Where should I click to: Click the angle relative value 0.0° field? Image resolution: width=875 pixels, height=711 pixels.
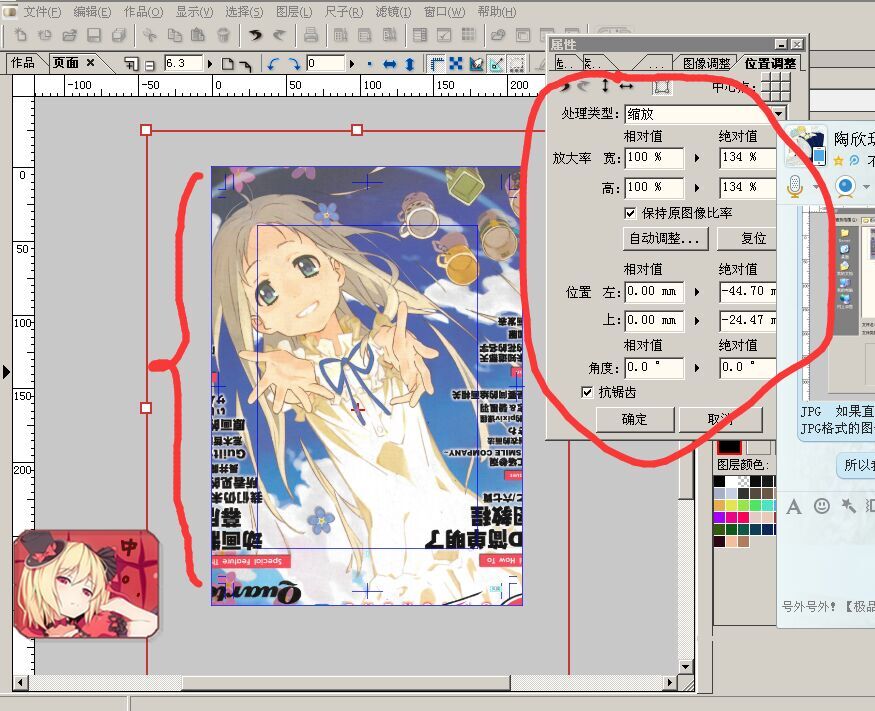click(654, 368)
